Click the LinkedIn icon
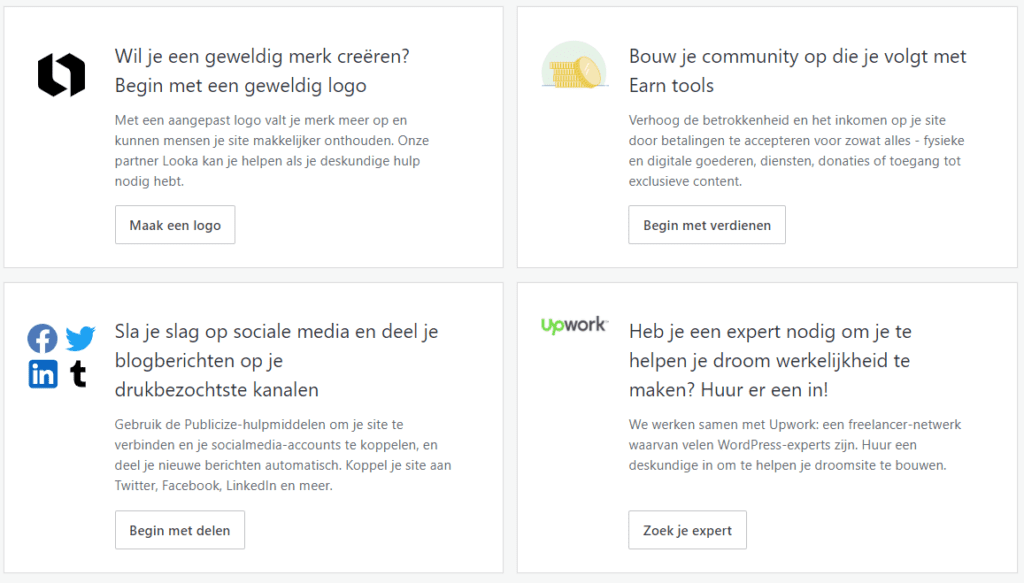This screenshot has width=1024, height=583. click(x=43, y=374)
